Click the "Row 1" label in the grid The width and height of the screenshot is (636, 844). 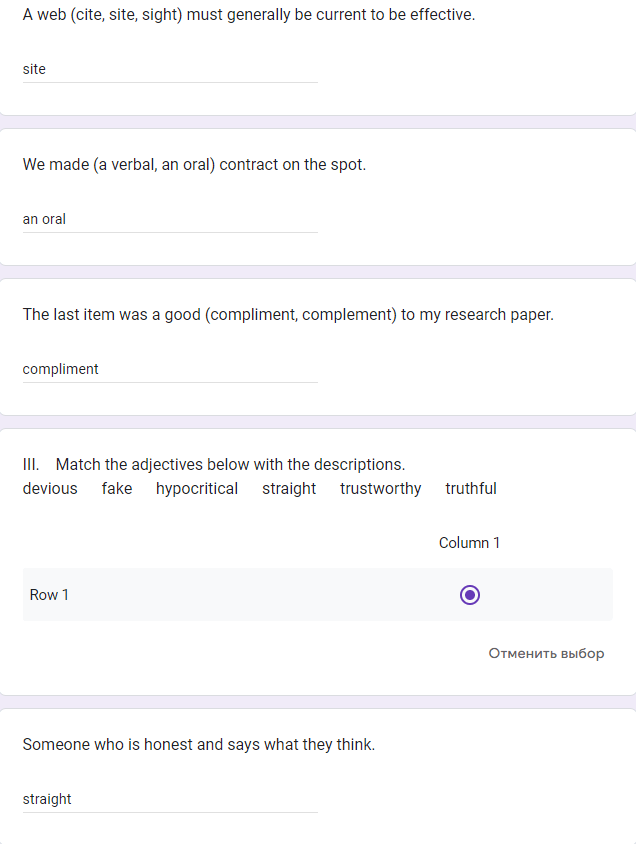(50, 595)
